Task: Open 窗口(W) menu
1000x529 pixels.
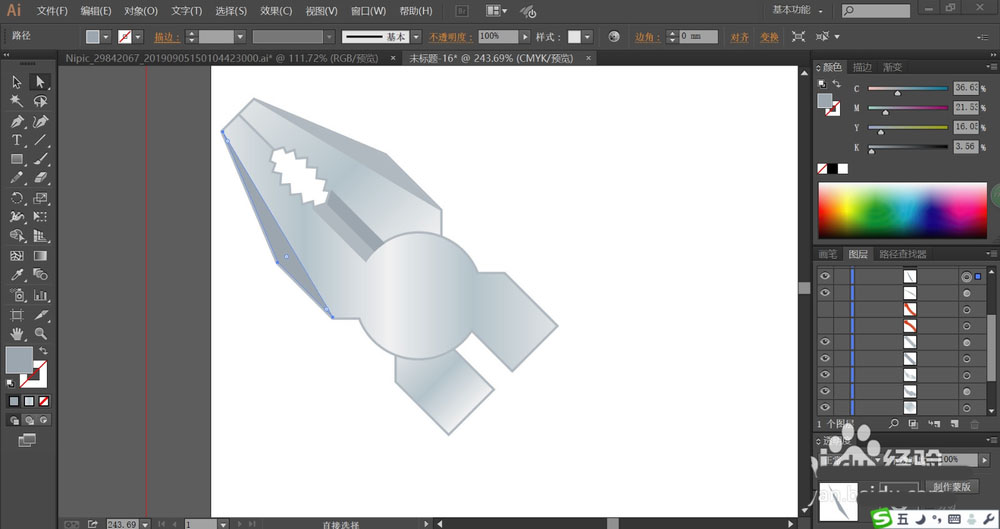Action: coord(369,11)
